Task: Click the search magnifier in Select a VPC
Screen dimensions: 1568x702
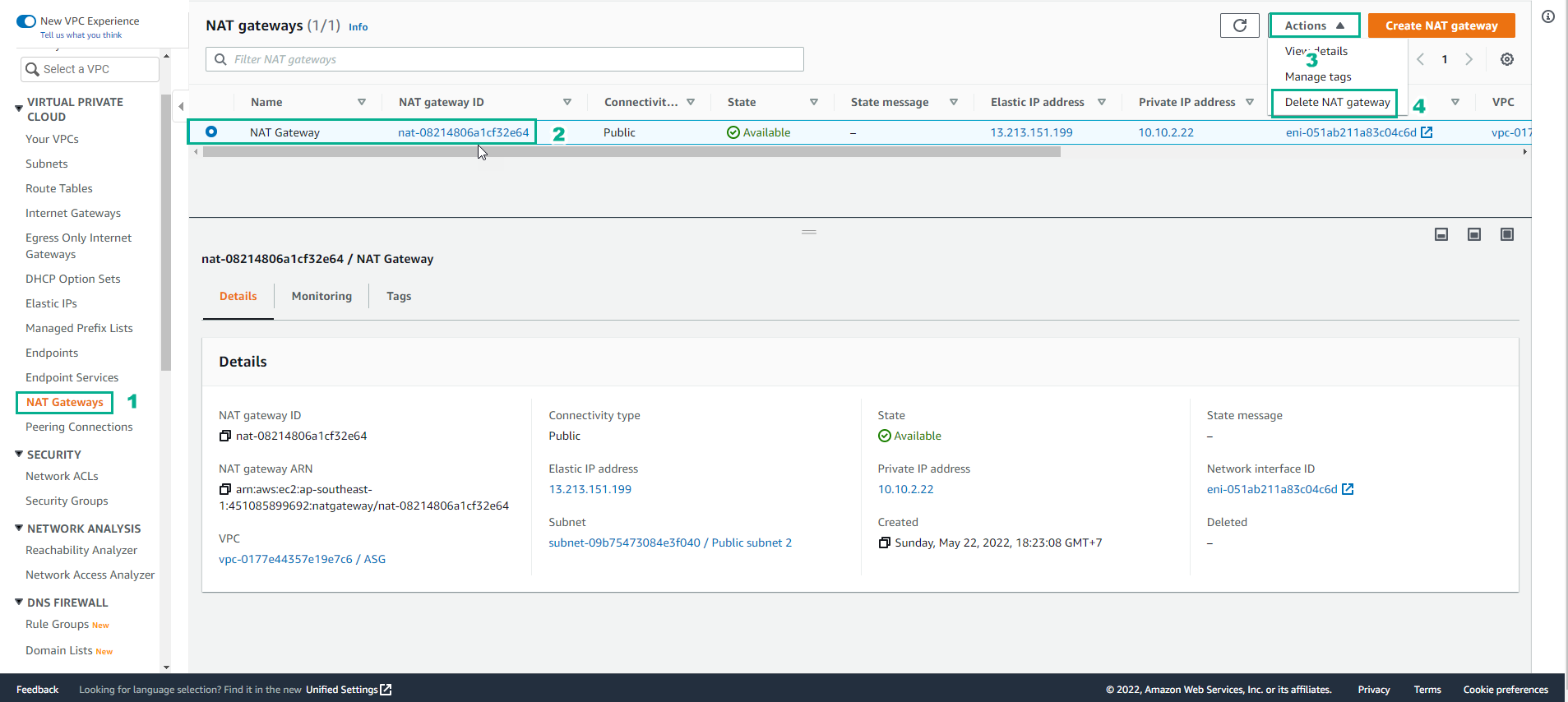Action: (x=32, y=69)
